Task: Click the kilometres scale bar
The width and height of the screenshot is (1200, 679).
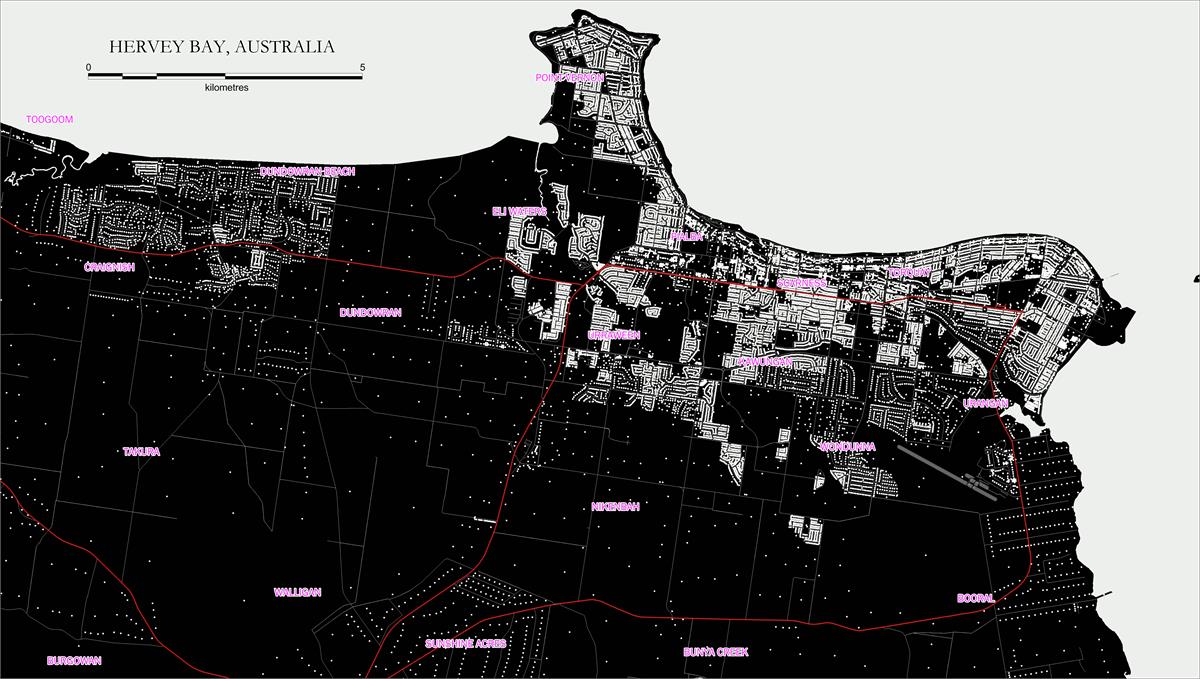Action: click(x=226, y=75)
